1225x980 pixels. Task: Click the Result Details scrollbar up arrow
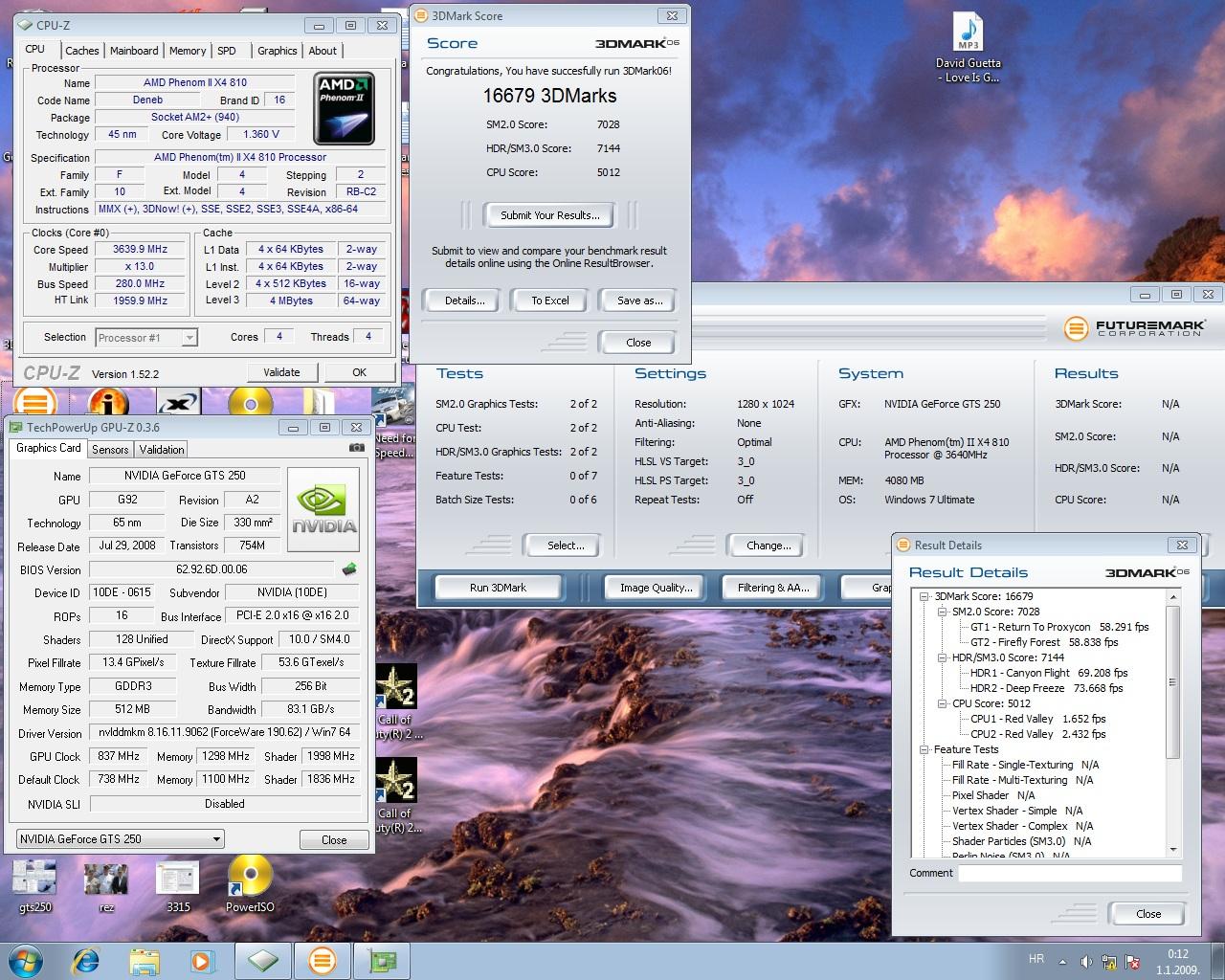(x=1173, y=596)
